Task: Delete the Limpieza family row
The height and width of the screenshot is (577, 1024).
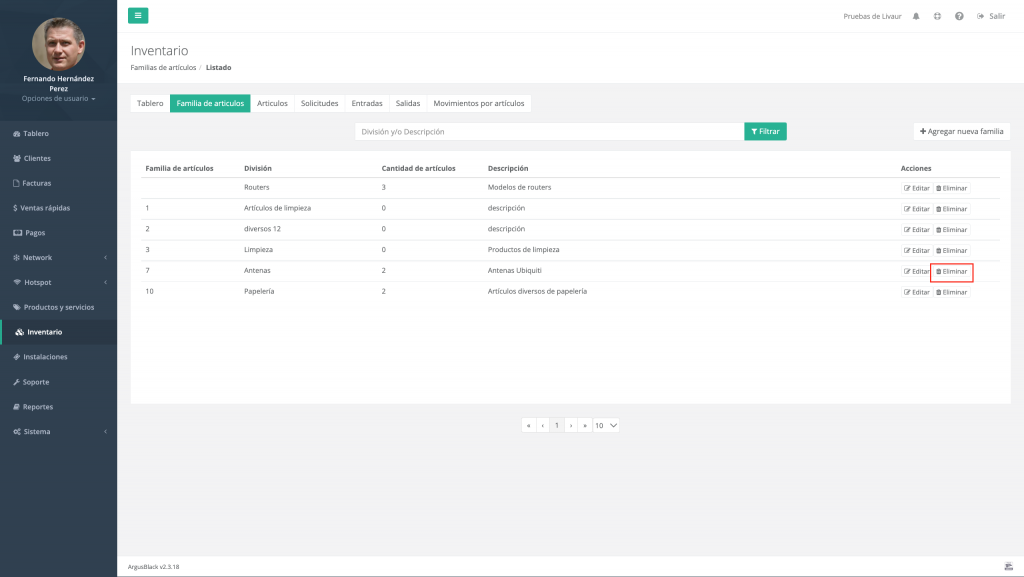Action: point(951,250)
